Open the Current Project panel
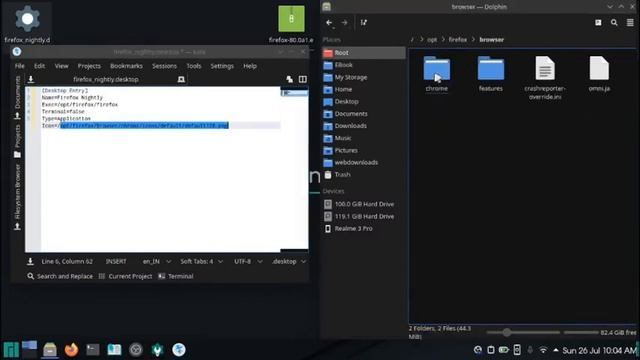Screen dimensions: 640x360 point(125,276)
